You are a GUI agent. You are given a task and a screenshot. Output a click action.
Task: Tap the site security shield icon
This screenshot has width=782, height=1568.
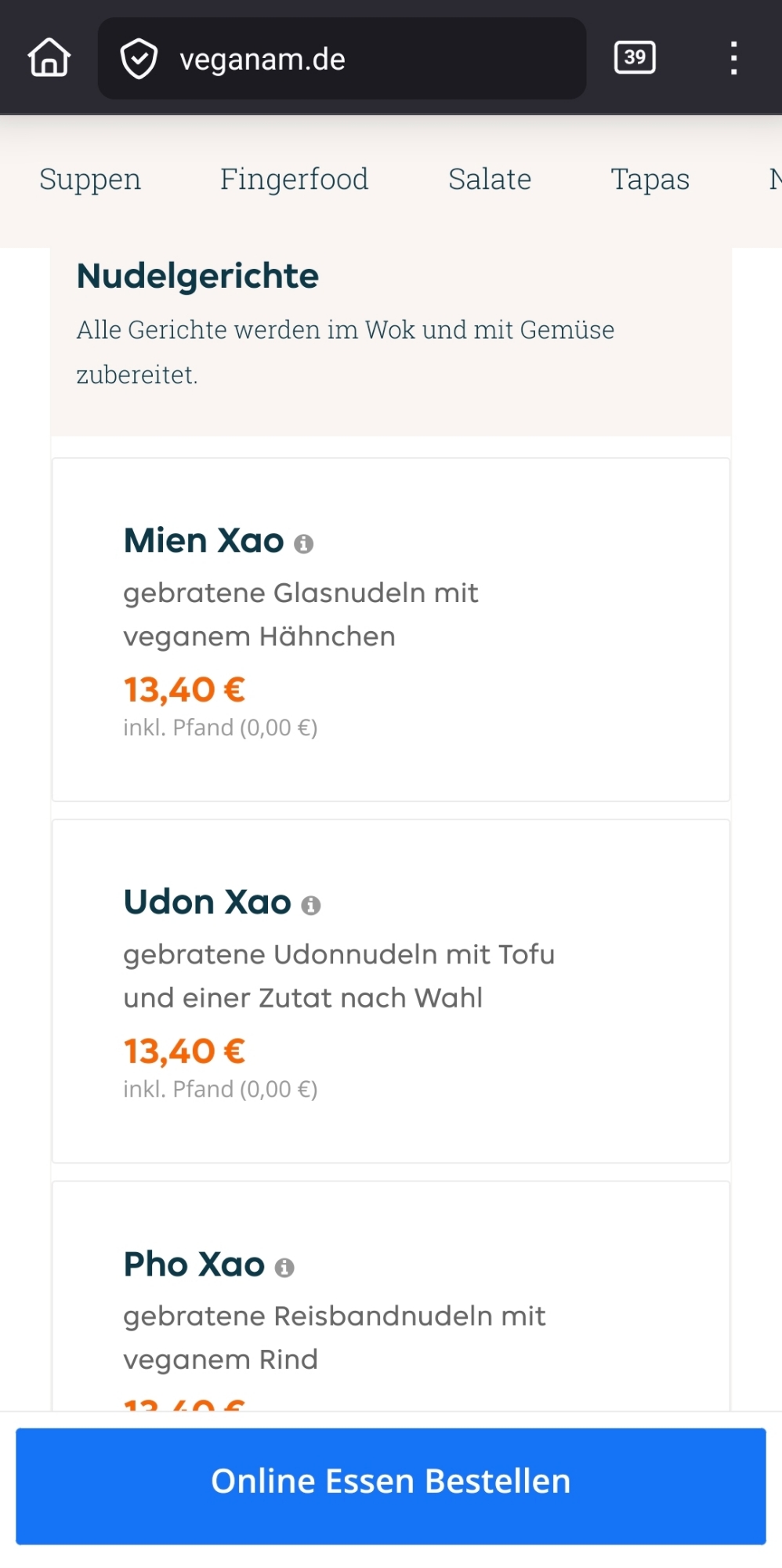[x=139, y=60]
